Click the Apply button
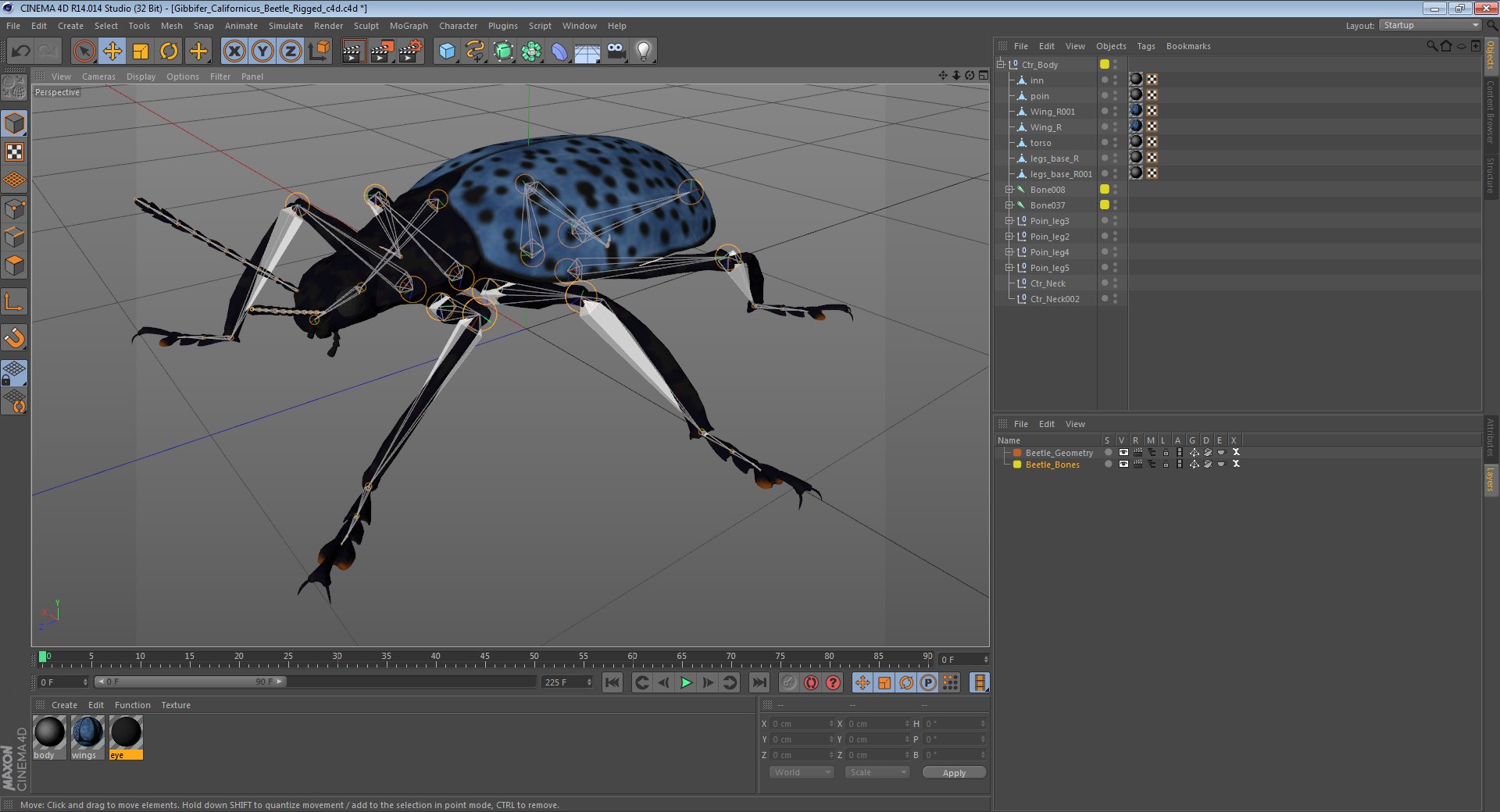 tap(954, 773)
